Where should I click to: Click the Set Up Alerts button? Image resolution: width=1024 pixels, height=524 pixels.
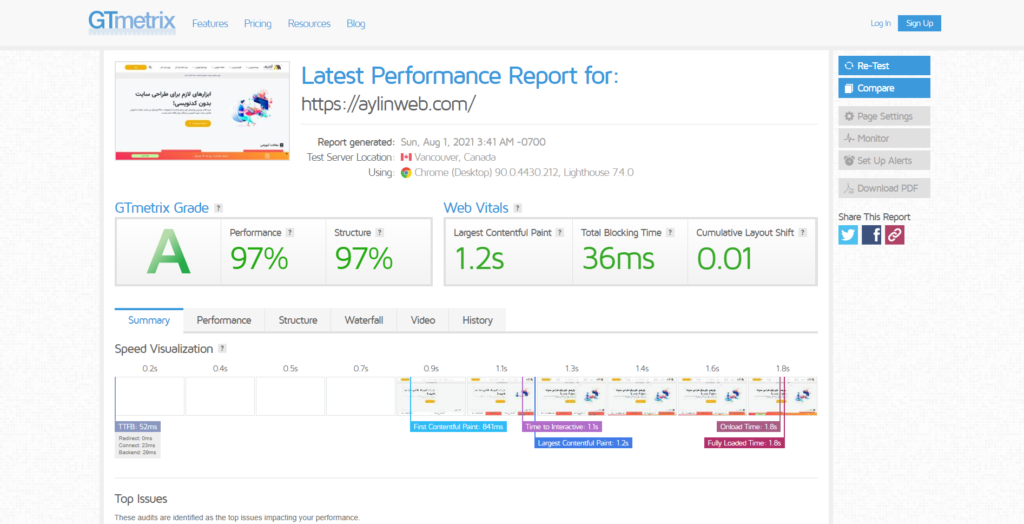tap(884, 161)
